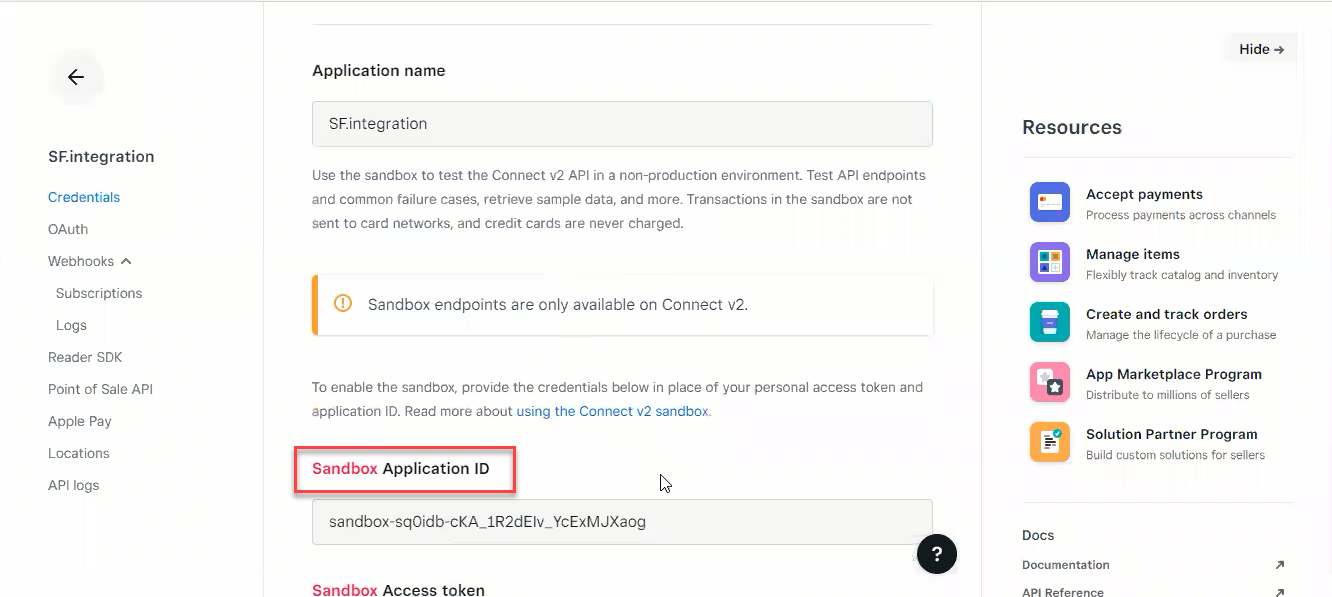Click the SF.integration sidebar title

(101, 156)
